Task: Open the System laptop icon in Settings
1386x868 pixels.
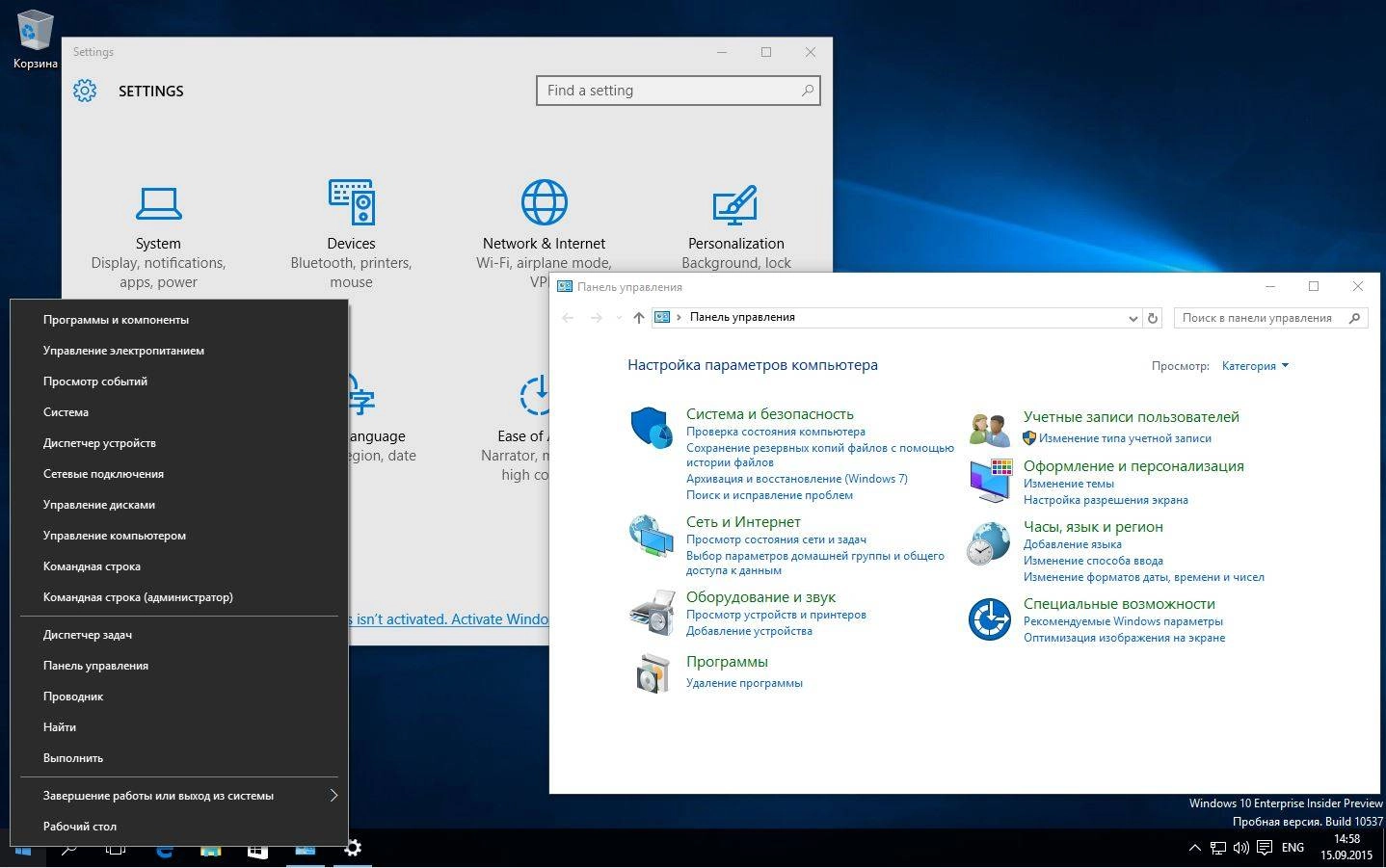Action: click(x=158, y=203)
